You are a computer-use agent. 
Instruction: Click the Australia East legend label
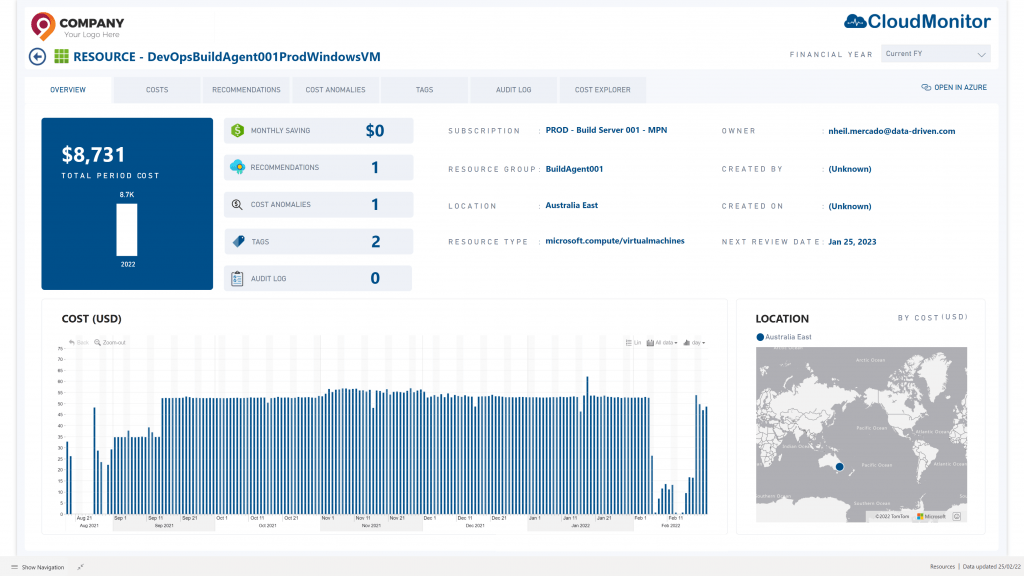788,337
